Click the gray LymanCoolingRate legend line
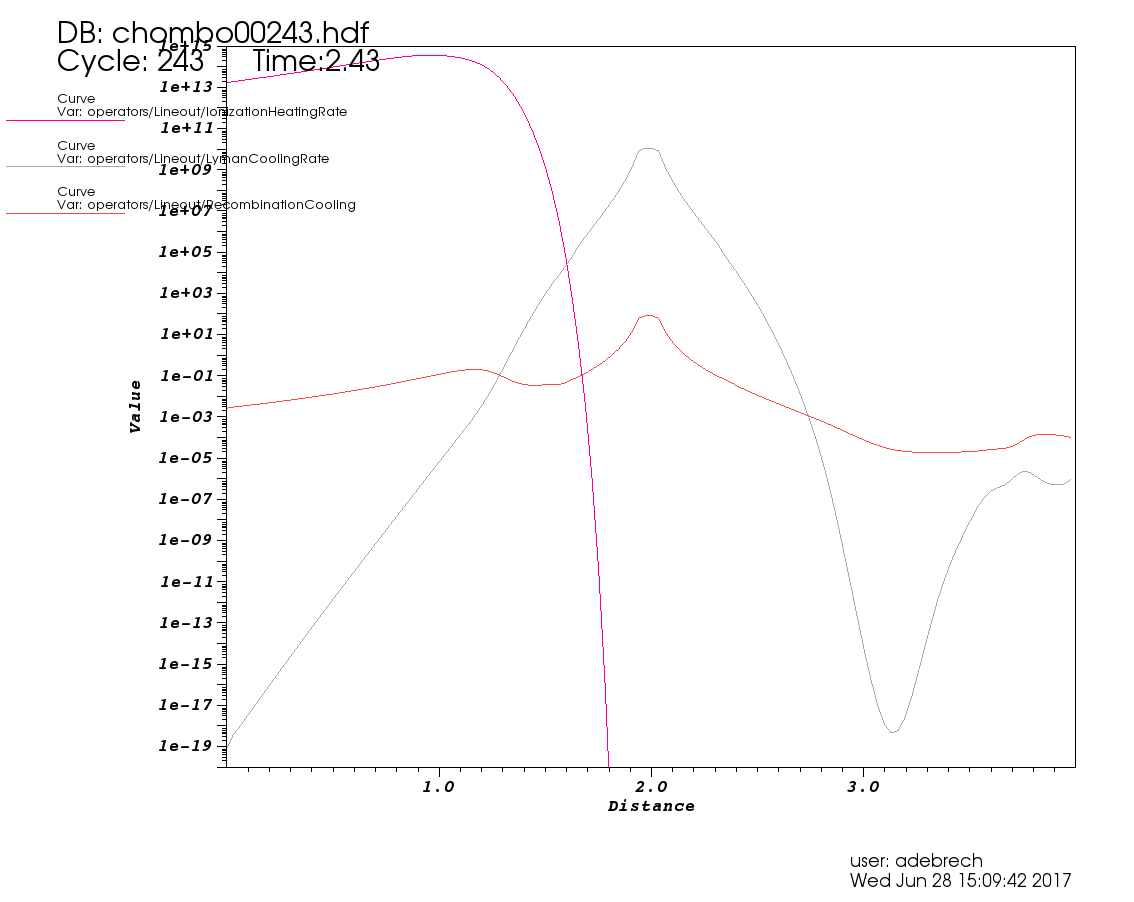Viewport: 1134px width, 902px height. 66,166
